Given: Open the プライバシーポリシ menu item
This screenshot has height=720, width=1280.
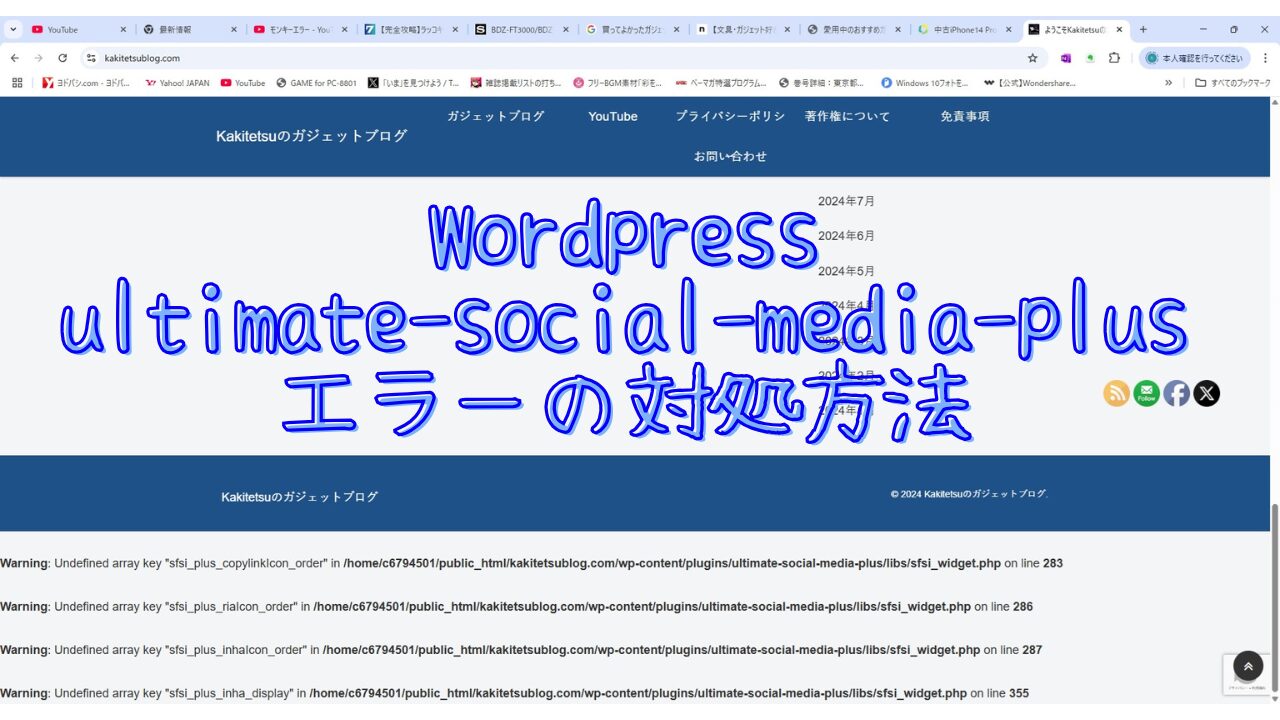Looking at the screenshot, I should pyautogui.click(x=730, y=116).
